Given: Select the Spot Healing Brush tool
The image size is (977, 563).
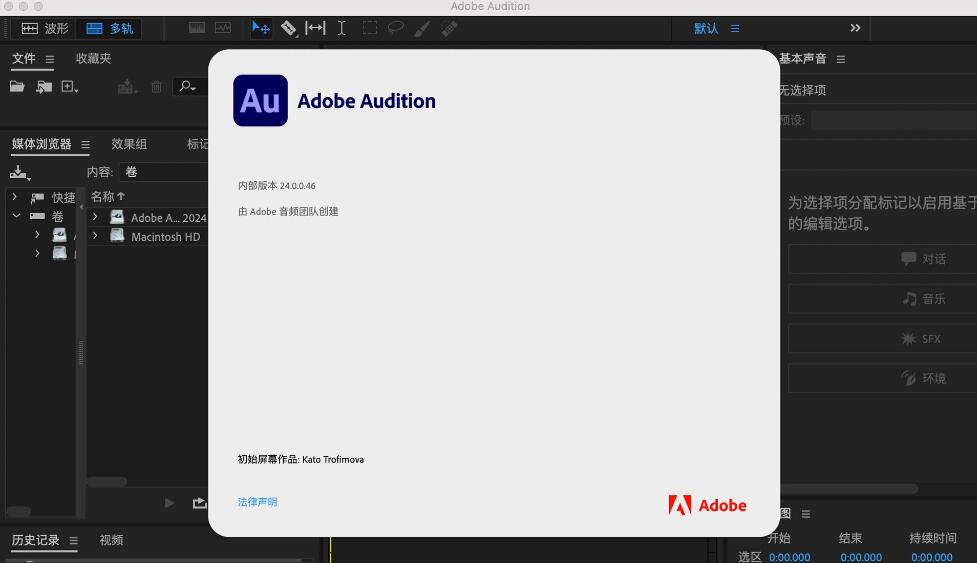Looking at the screenshot, I should 449,29.
